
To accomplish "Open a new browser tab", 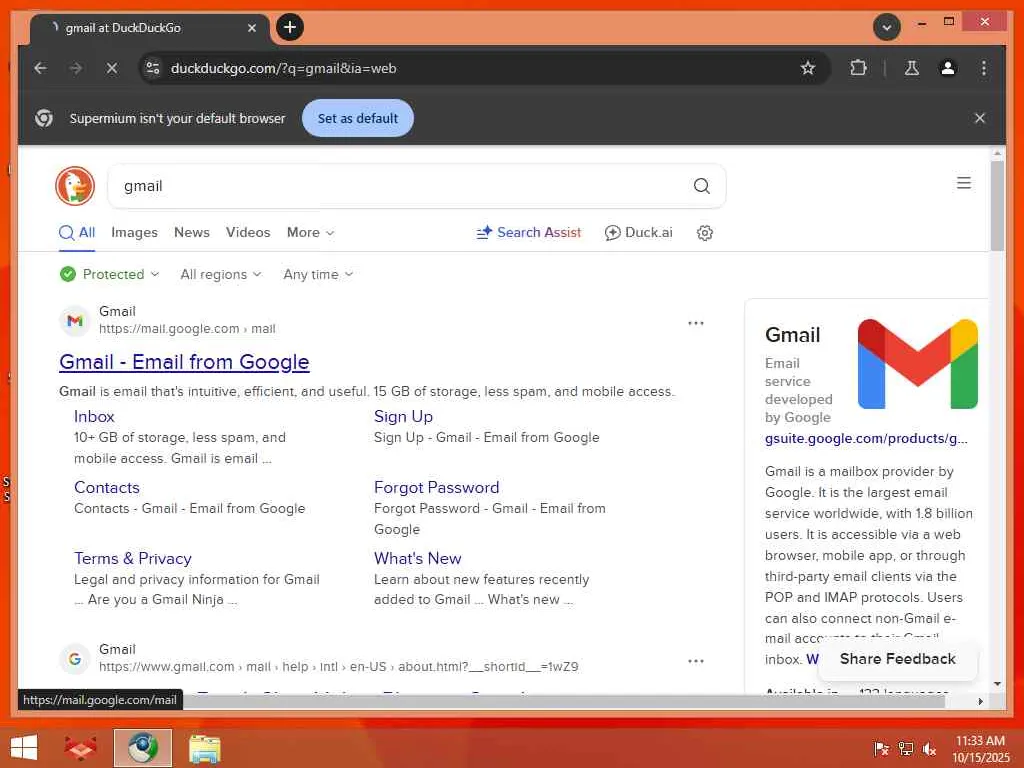I will (x=290, y=27).
